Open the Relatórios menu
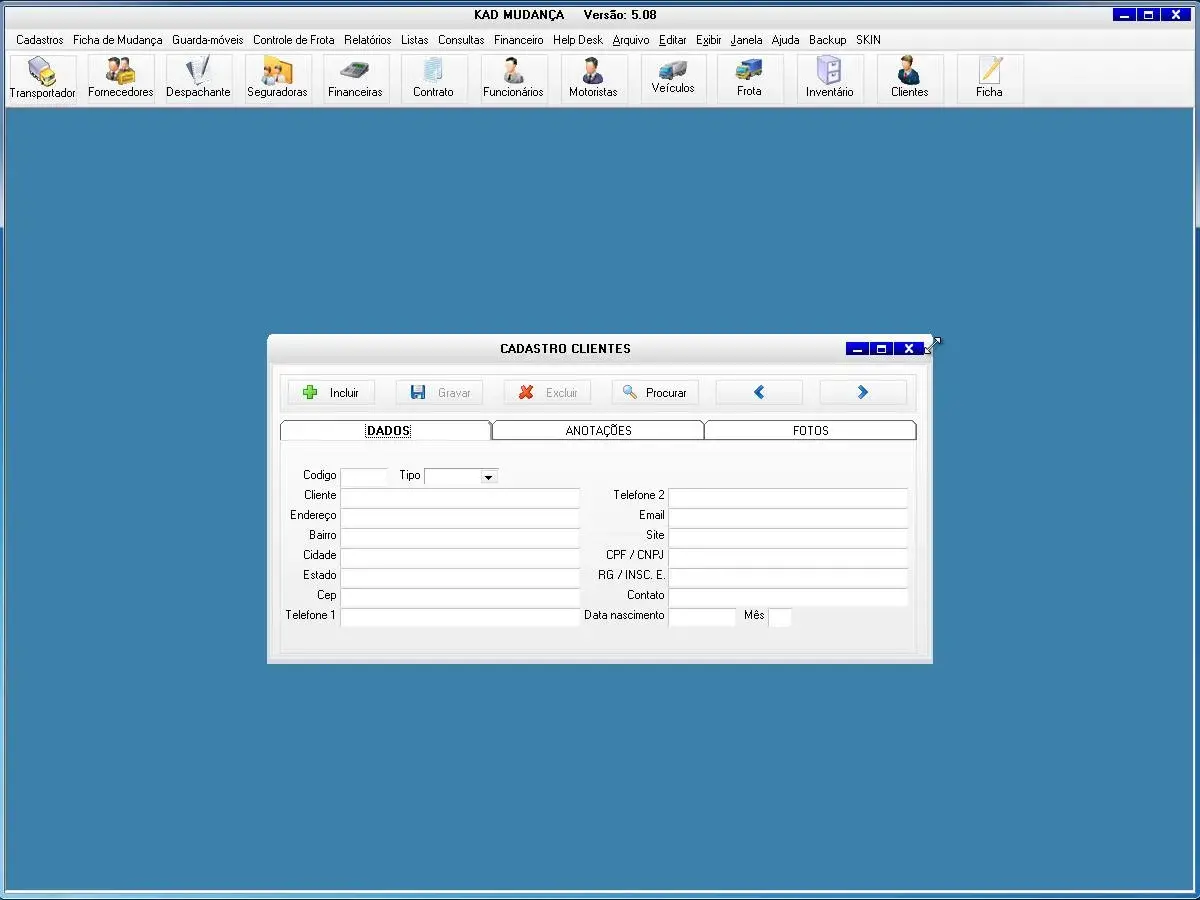This screenshot has height=900, width=1200. [x=368, y=40]
